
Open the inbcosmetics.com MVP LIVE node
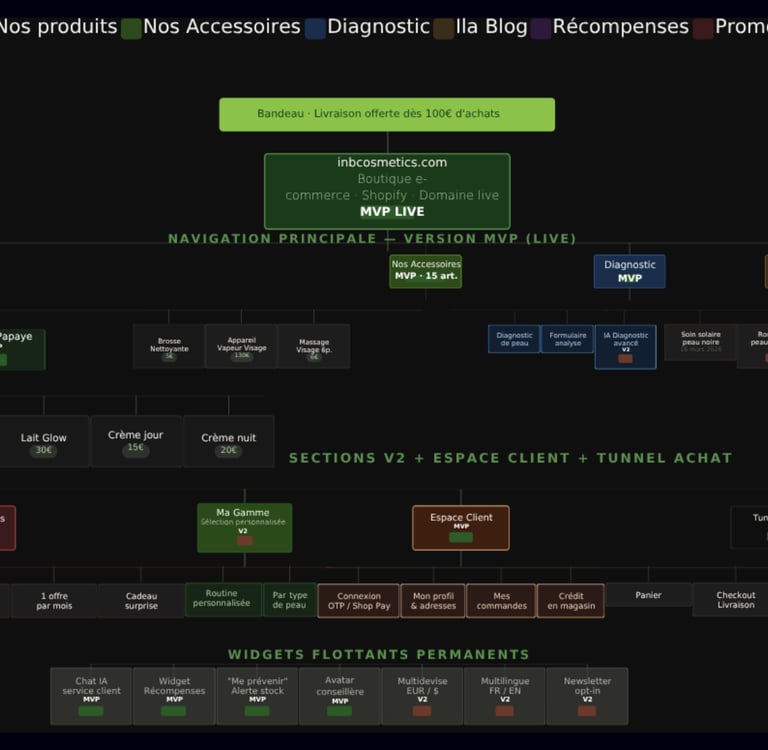(x=387, y=191)
